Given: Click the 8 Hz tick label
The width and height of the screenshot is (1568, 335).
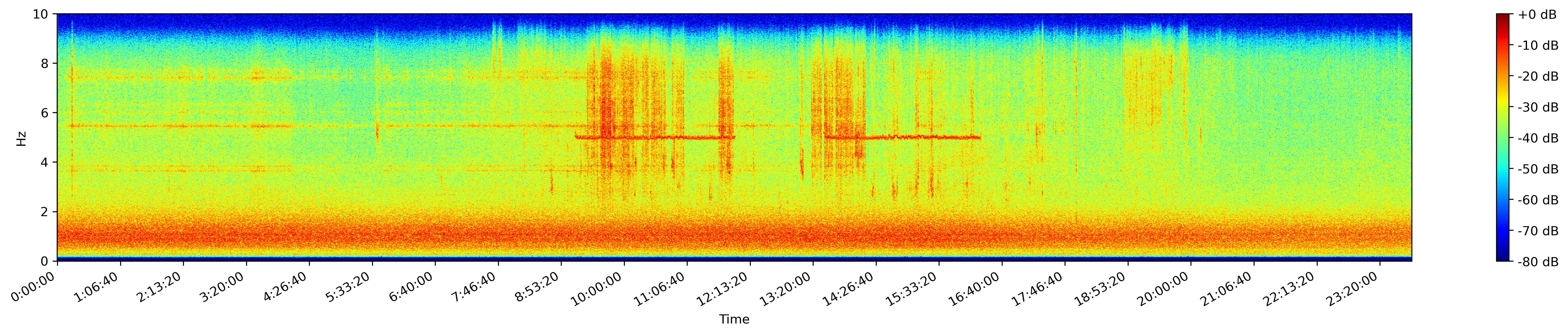Looking at the screenshot, I should coord(44,63).
